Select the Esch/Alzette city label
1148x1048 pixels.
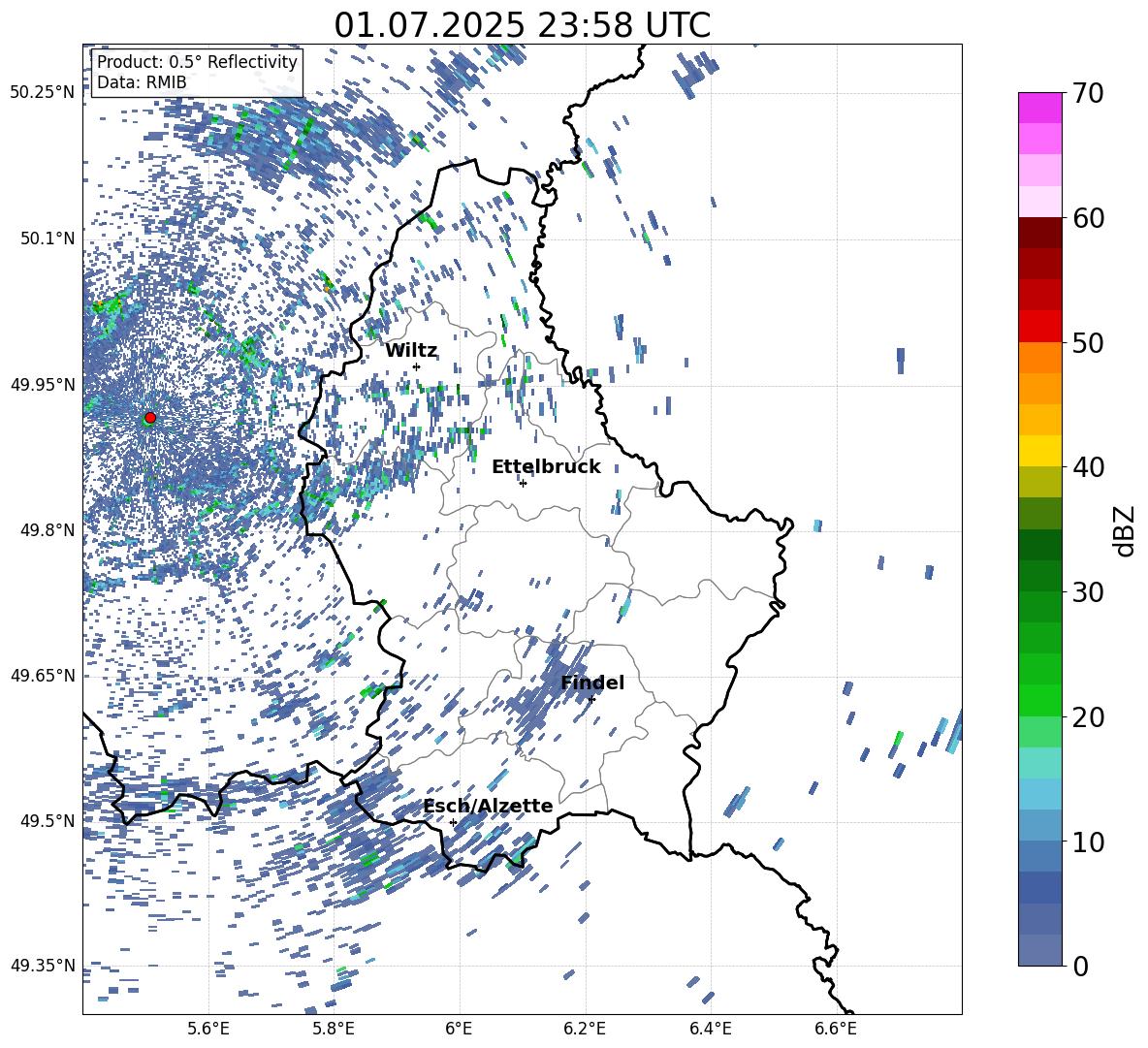489,806
